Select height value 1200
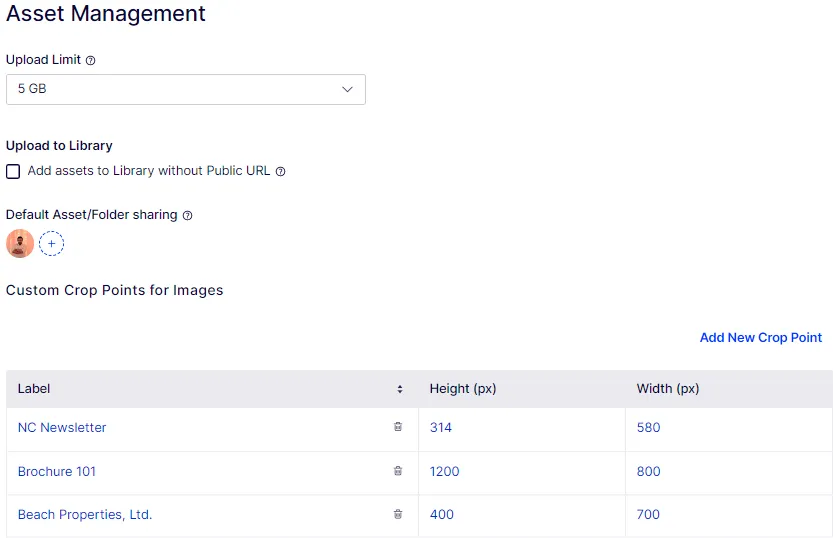The image size is (833, 538). [x=445, y=472]
